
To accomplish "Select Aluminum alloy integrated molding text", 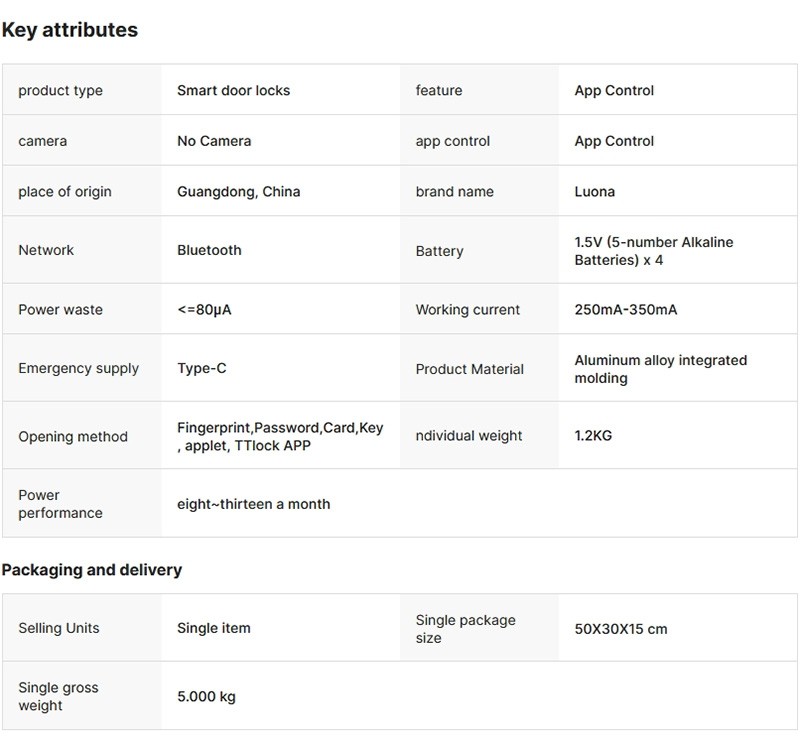I will click(660, 369).
